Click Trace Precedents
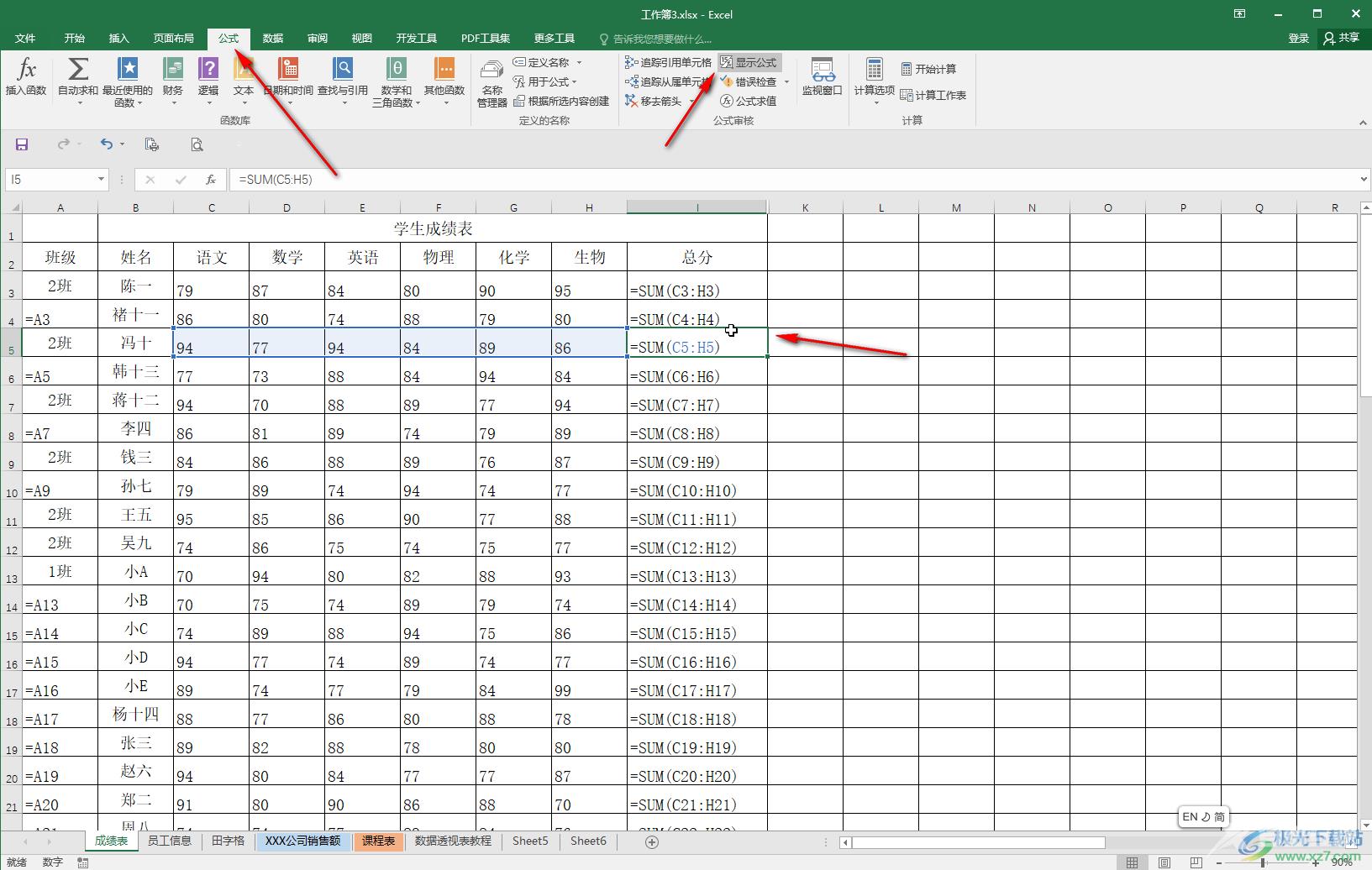The image size is (1372, 870). tap(669, 62)
